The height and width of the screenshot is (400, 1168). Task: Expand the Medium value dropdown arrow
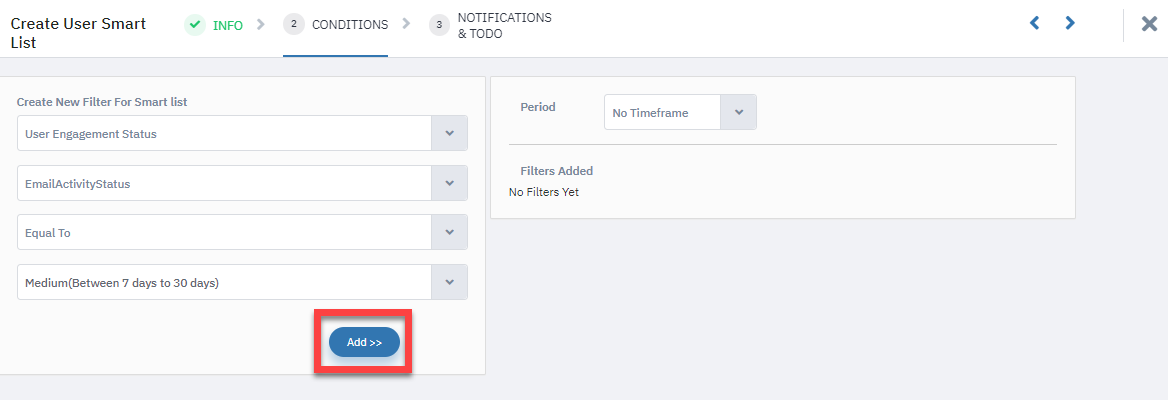pos(449,282)
